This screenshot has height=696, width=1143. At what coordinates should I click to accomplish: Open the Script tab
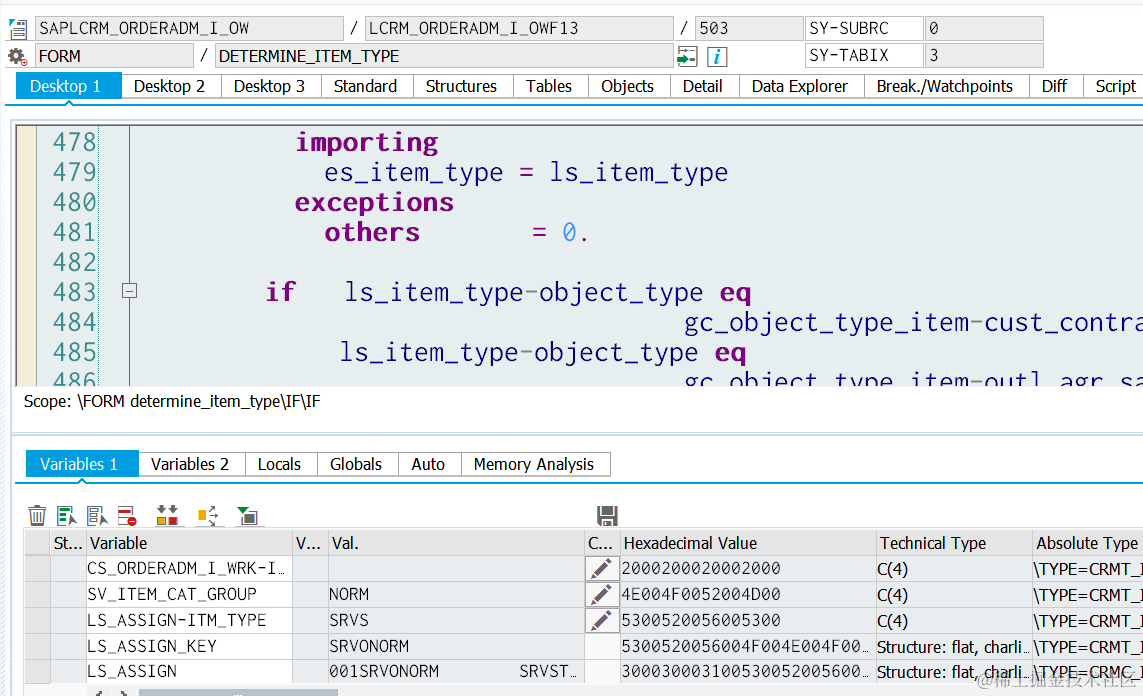pyautogui.click(x=1115, y=86)
